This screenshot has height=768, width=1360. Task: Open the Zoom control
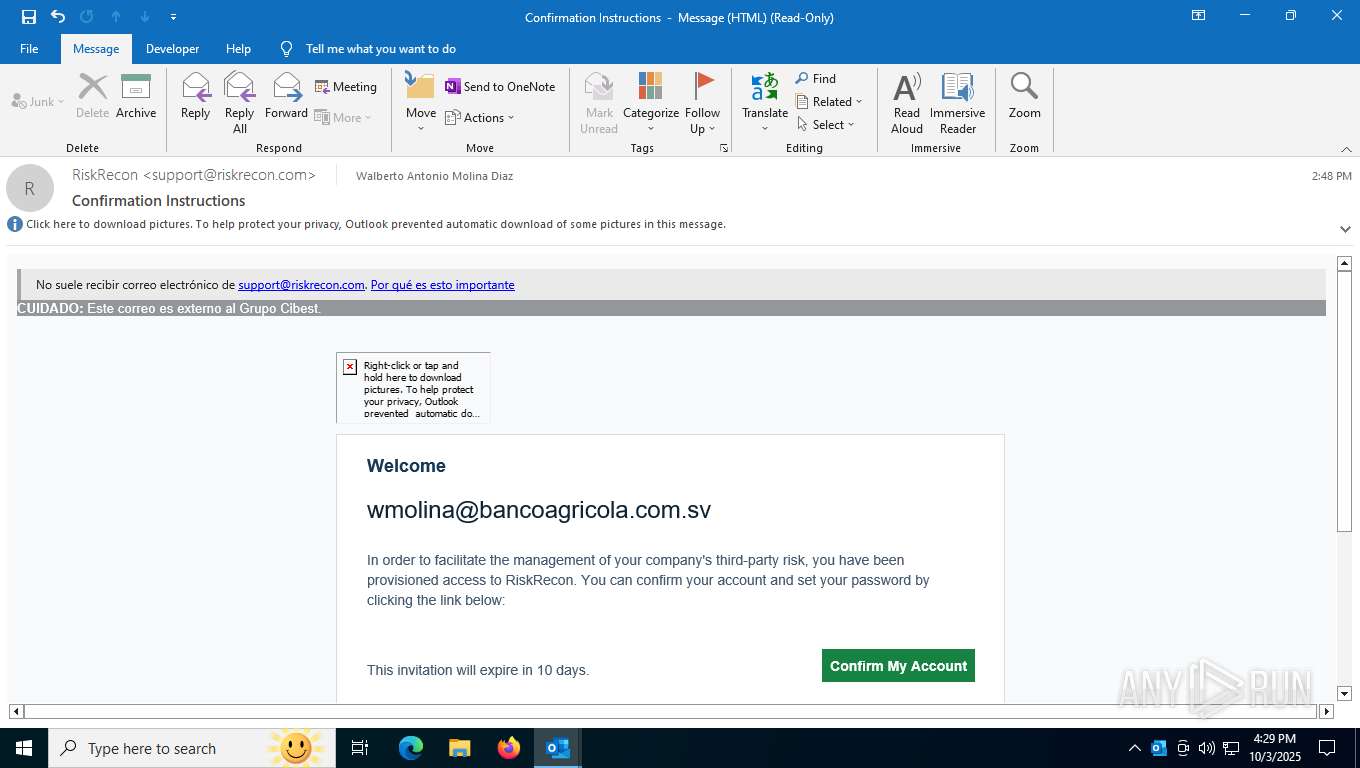pyautogui.click(x=1024, y=96)
